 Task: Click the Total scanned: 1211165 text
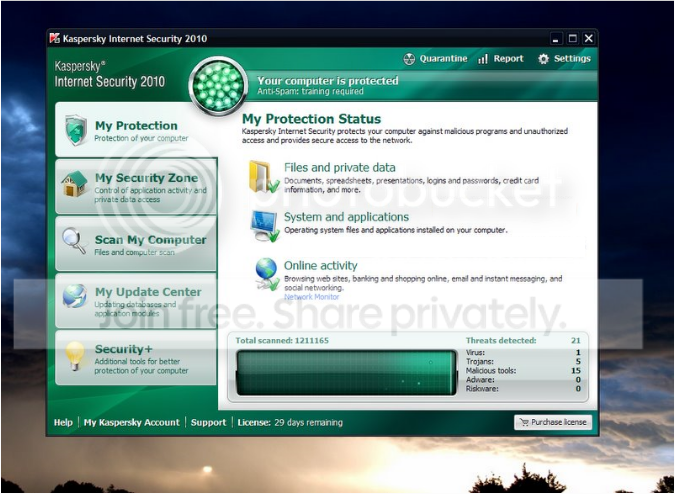282,340
